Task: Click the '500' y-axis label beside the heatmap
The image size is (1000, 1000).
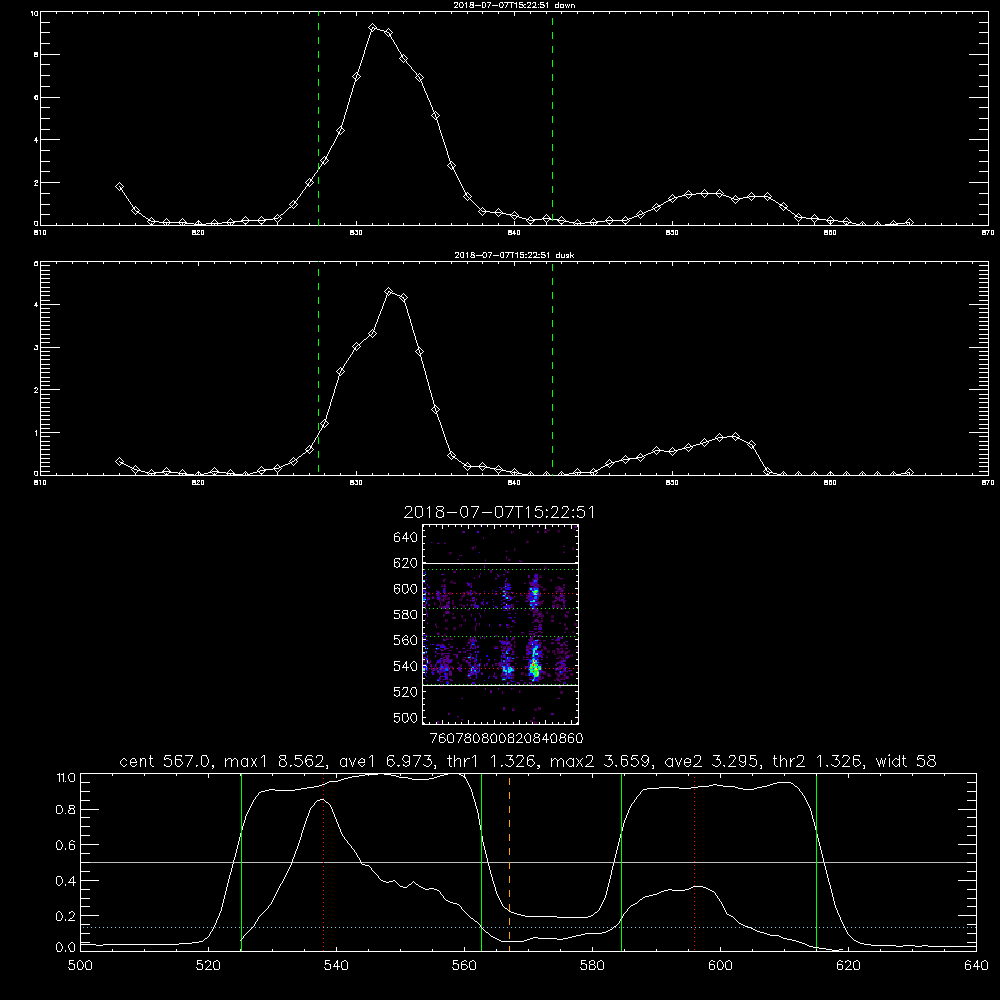Action: pyautogui.click(x=406, y=717)
